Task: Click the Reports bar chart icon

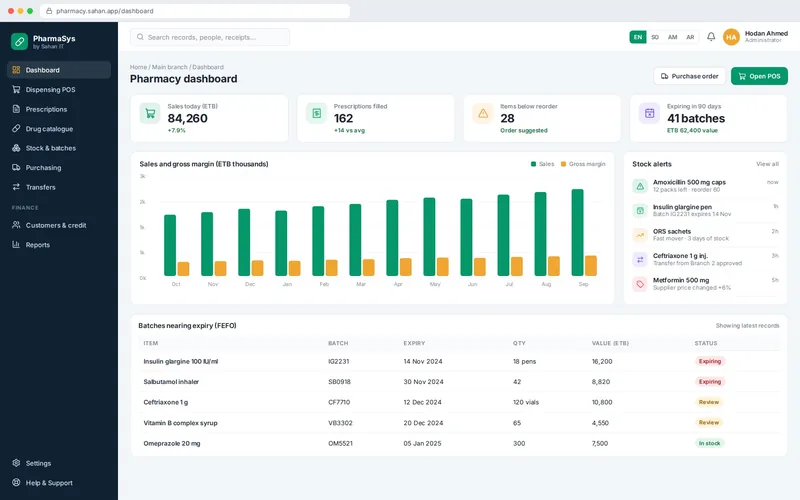Action: [16, 244]
